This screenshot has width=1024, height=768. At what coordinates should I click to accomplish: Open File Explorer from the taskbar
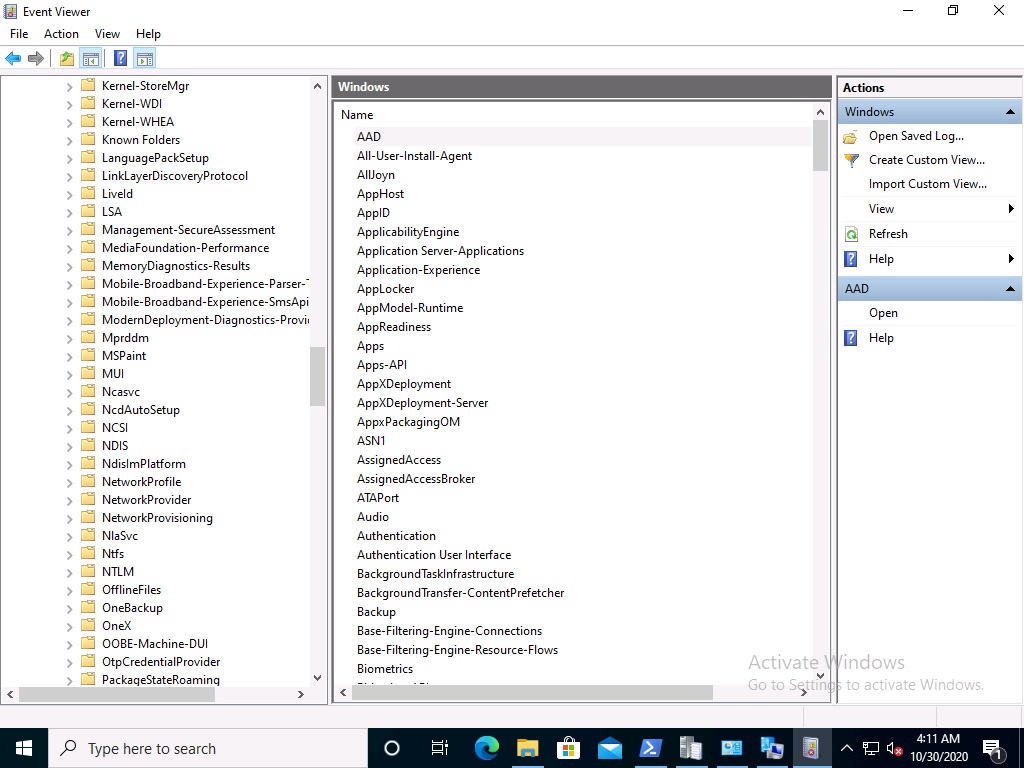(528, 748)
